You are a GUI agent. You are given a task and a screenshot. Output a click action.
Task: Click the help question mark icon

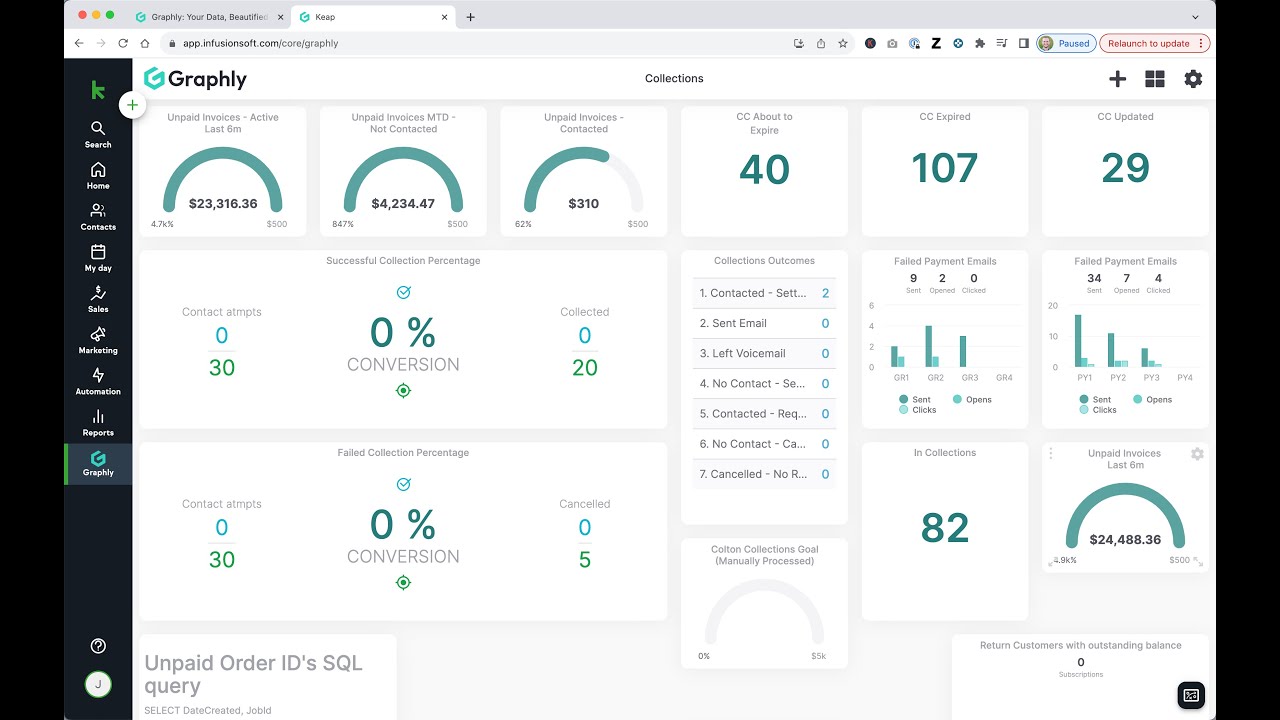click(98, 646)
